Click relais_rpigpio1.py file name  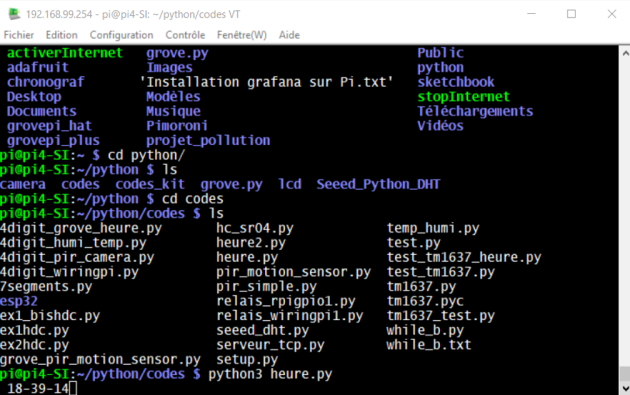coord(286,301)
